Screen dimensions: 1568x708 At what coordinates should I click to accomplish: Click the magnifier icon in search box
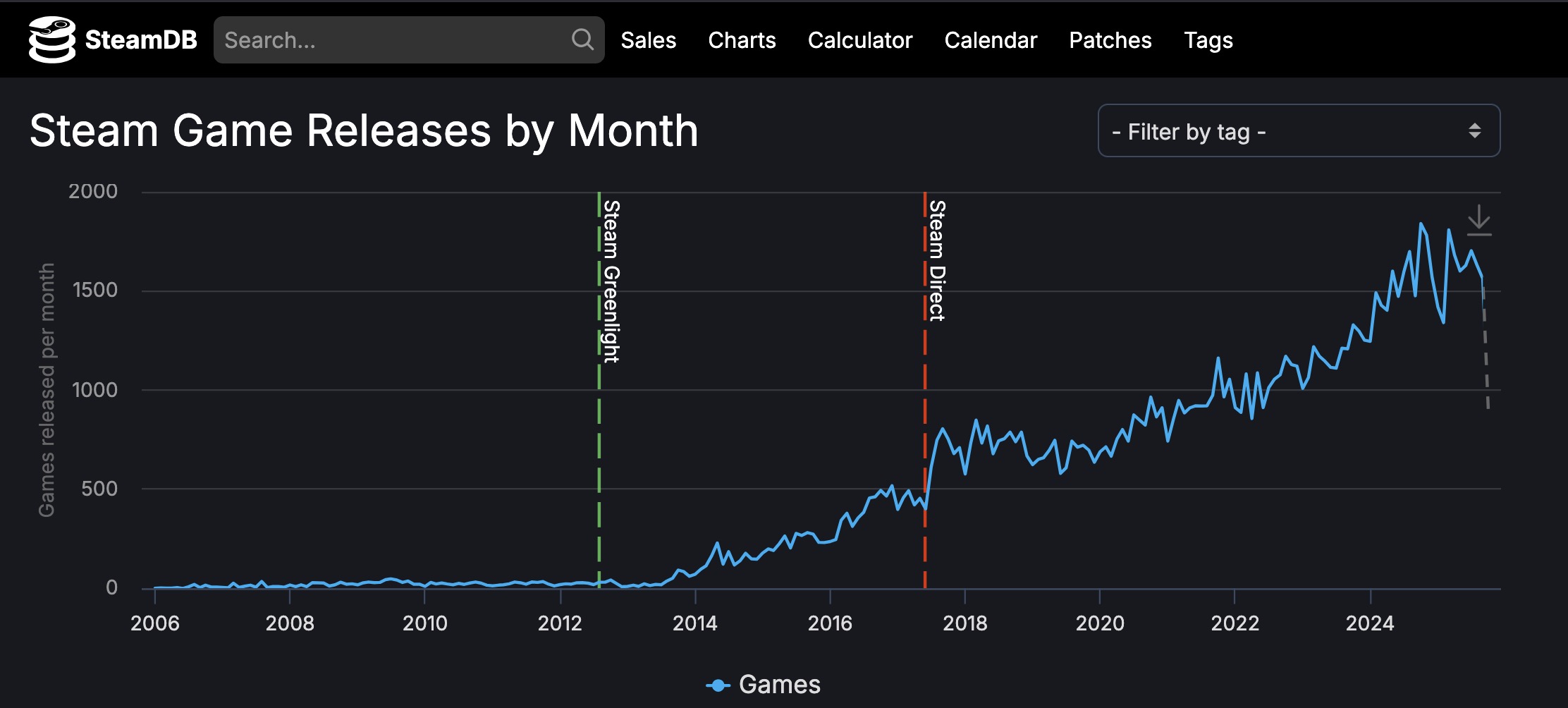pos(582,39)
